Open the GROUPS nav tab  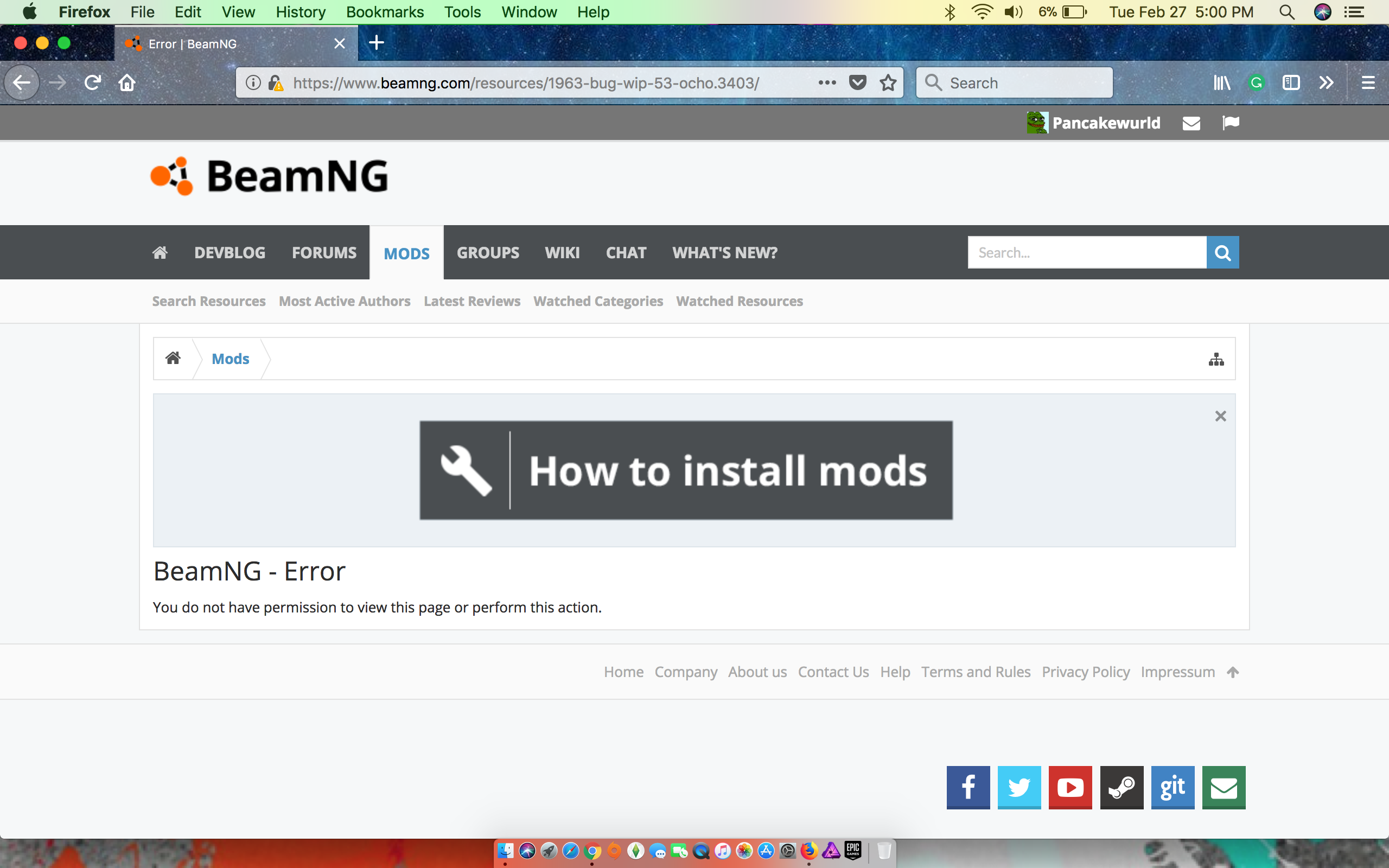[488, 253]
